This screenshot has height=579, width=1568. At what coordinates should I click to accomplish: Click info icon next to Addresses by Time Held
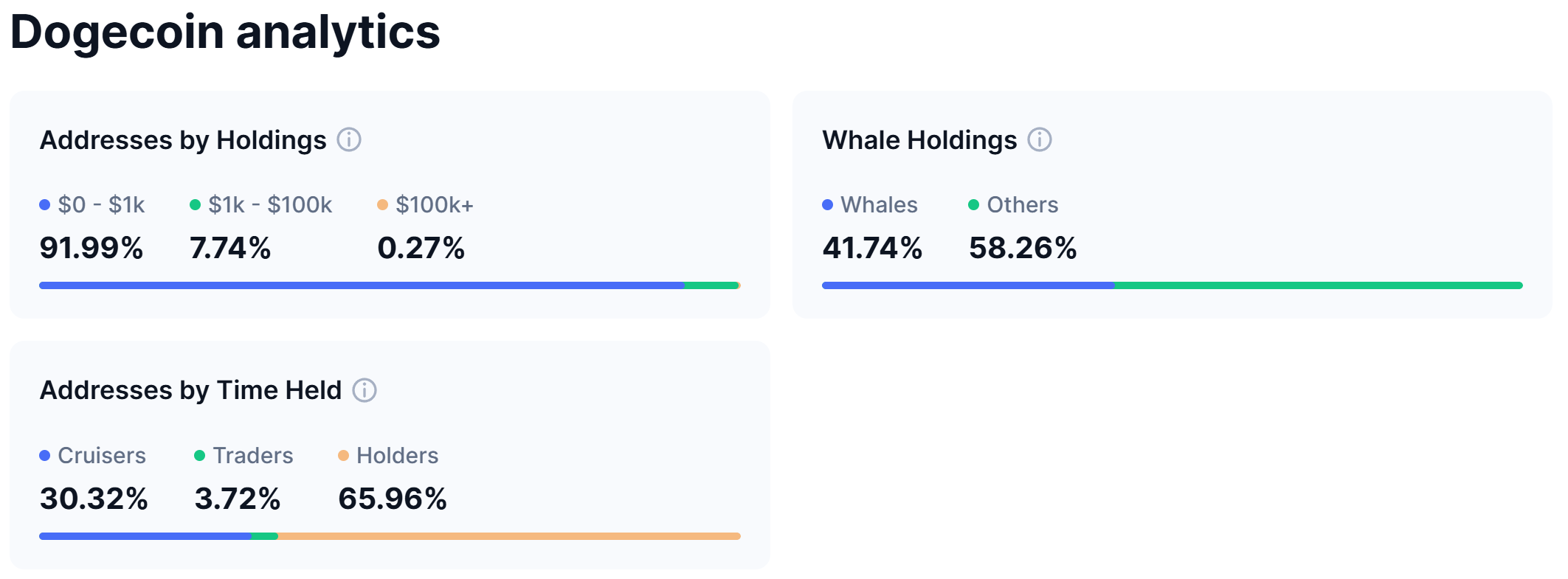coord(365,390)
